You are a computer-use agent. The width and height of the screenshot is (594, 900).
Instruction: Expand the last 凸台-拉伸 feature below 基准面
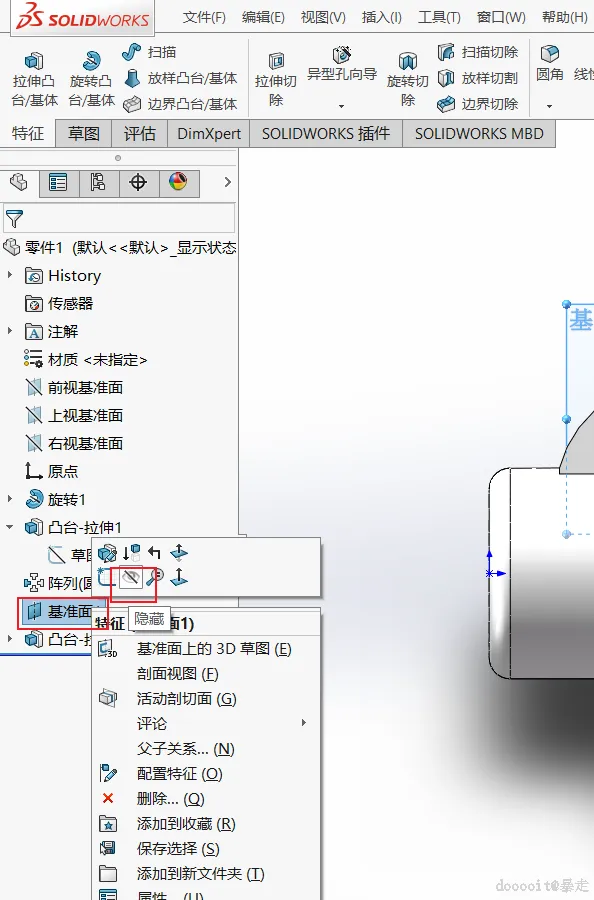click(10, 638)
